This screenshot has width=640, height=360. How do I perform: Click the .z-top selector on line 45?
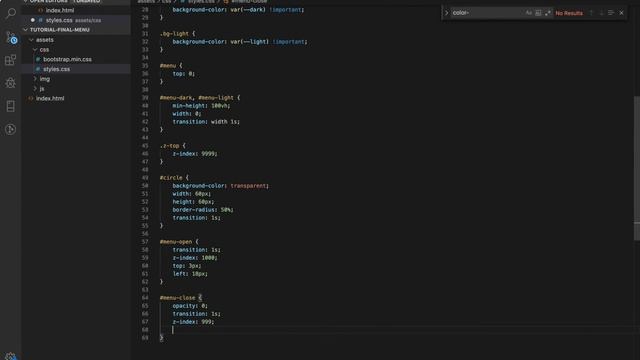point(169,146)
